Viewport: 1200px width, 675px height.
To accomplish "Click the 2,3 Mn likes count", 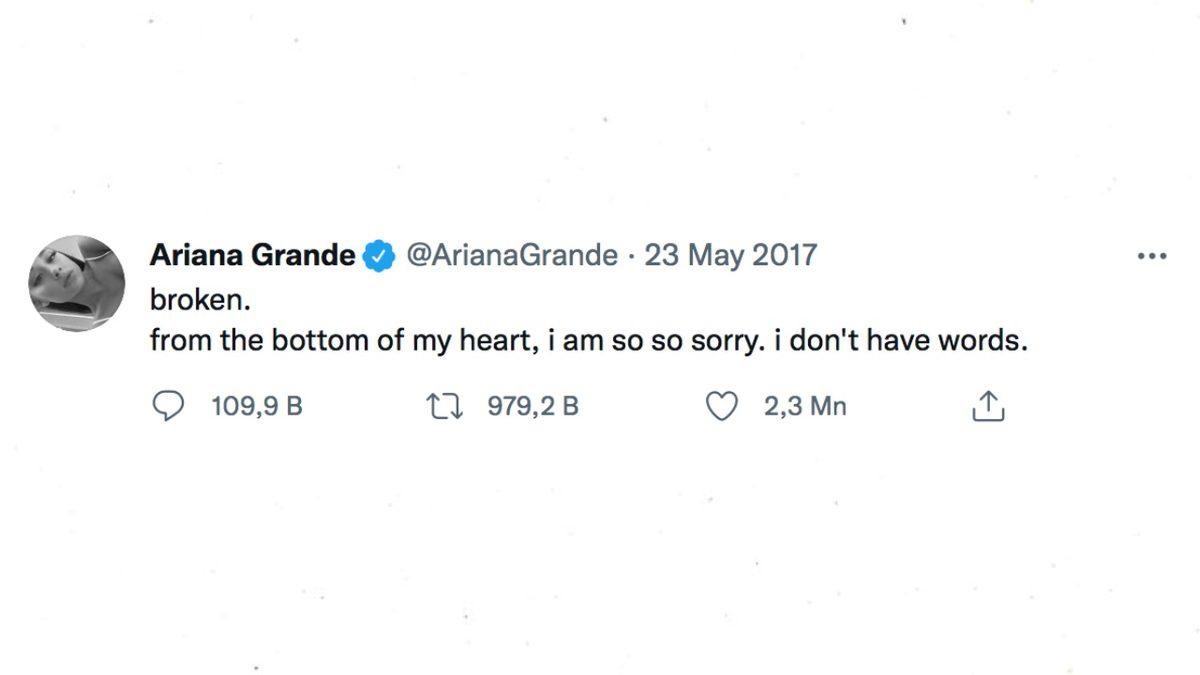I will click(x=805, y=406).
